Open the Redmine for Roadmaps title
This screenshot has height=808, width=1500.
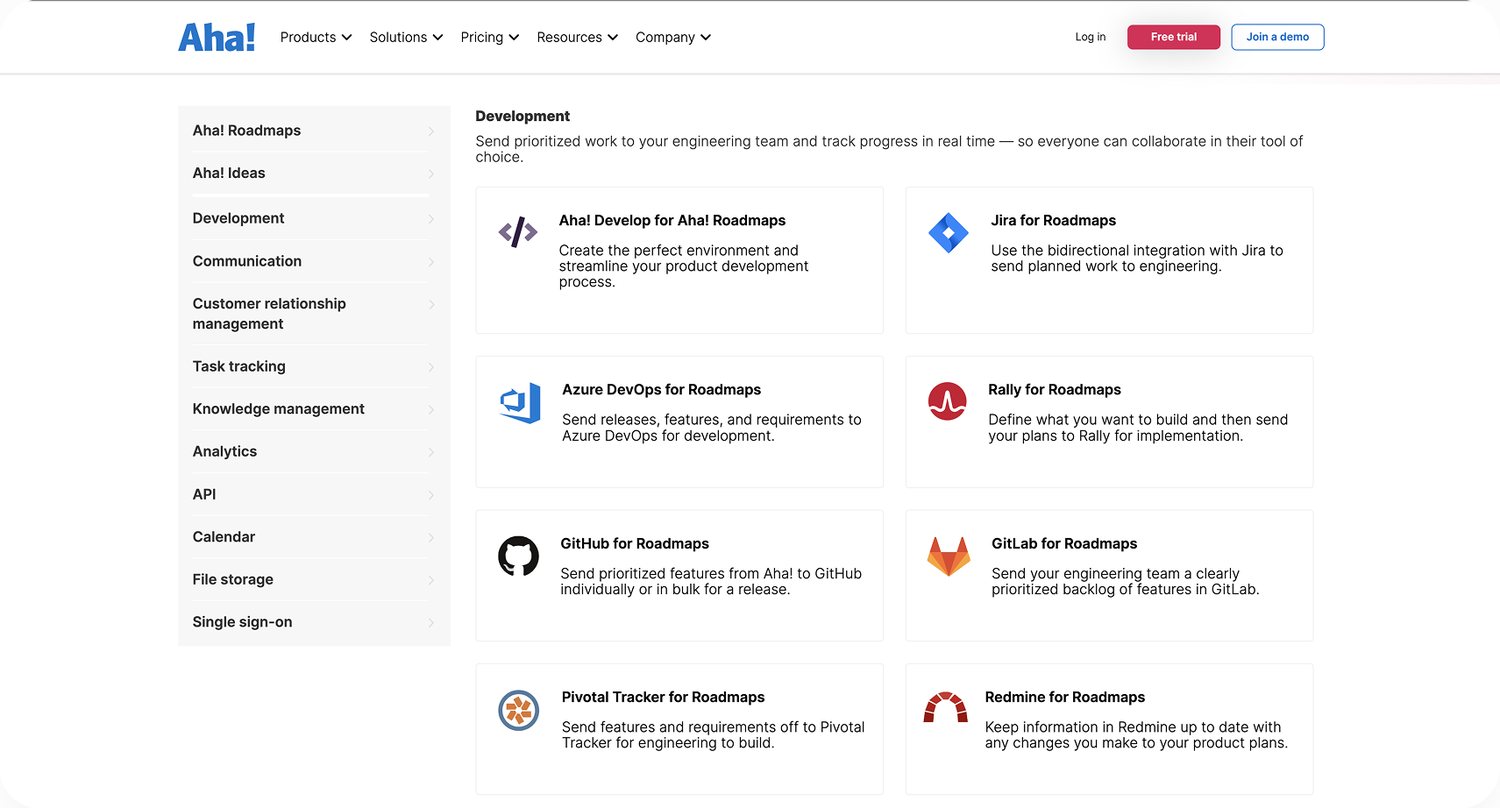pos(1065,698)
